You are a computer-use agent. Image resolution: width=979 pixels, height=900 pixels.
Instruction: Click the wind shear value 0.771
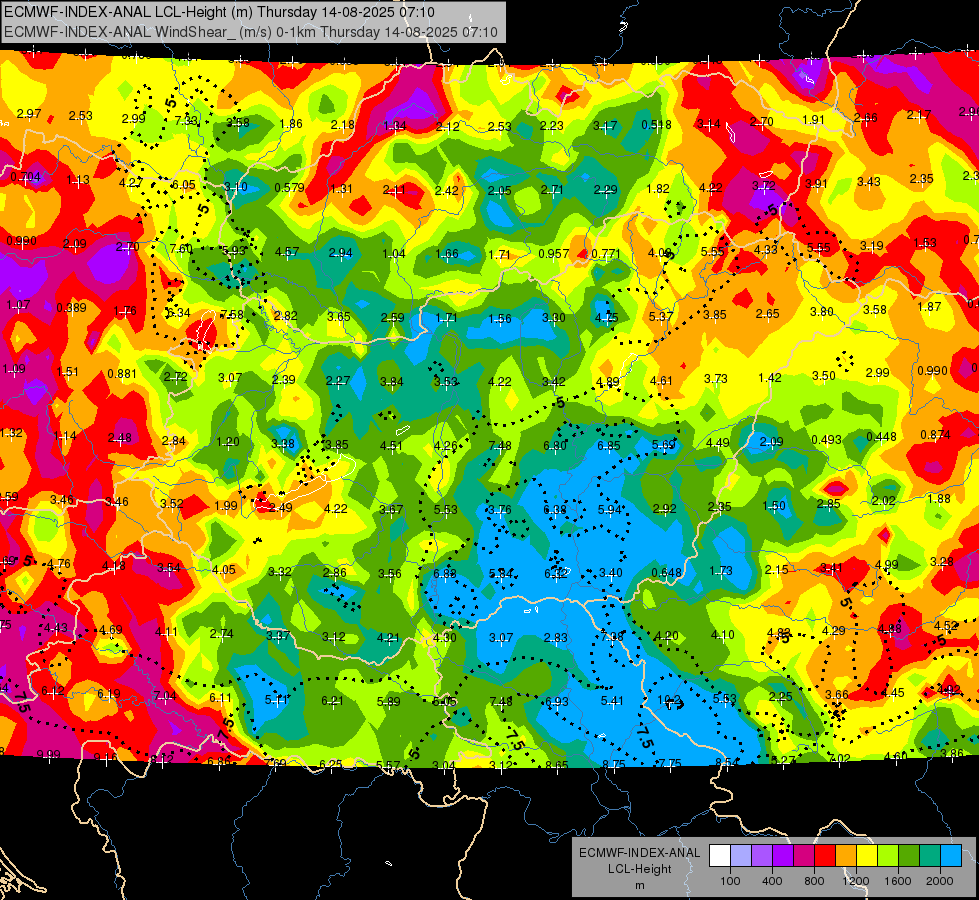(606, 254)
